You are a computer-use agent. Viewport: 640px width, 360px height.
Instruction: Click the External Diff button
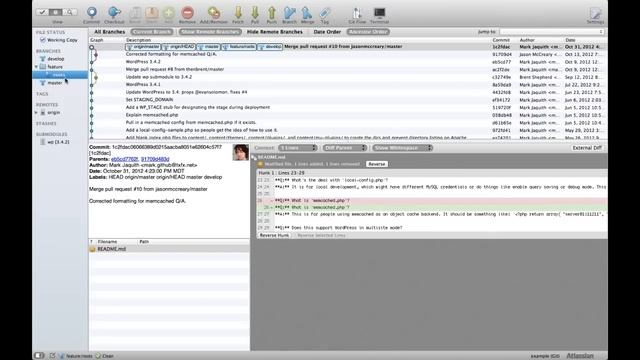[x=587, y=148]
